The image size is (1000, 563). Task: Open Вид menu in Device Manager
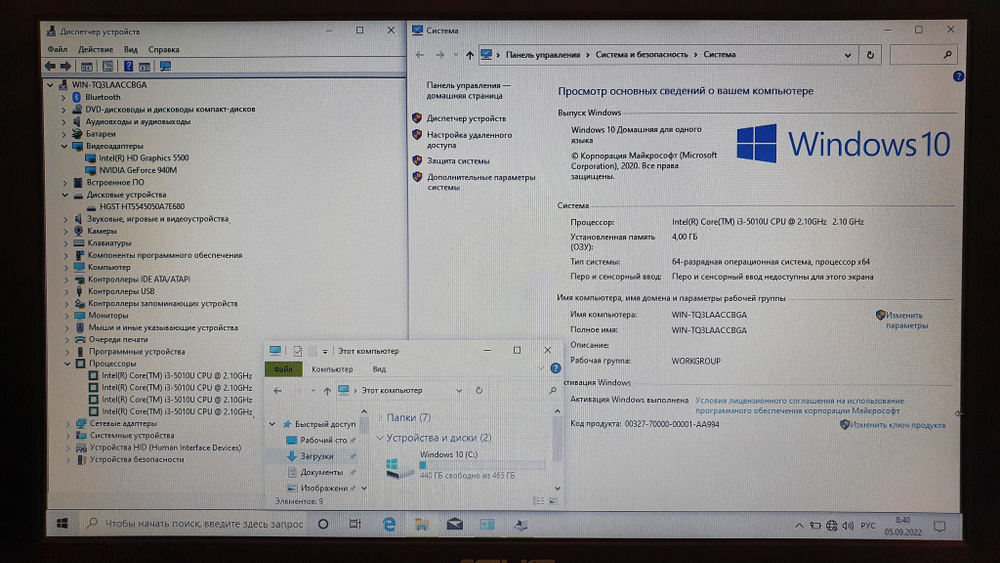coord(131,49)
